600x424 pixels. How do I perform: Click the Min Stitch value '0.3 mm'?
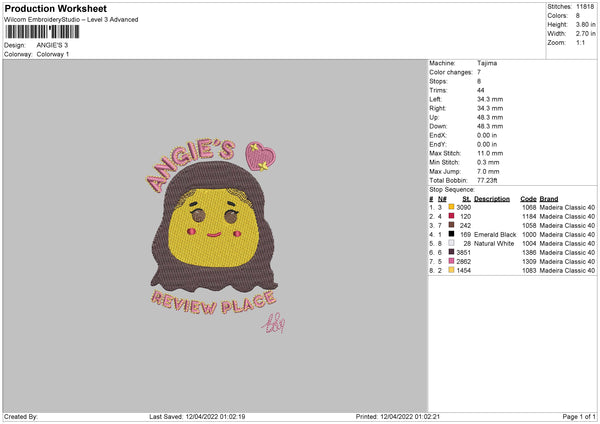(x=488, y=162)
